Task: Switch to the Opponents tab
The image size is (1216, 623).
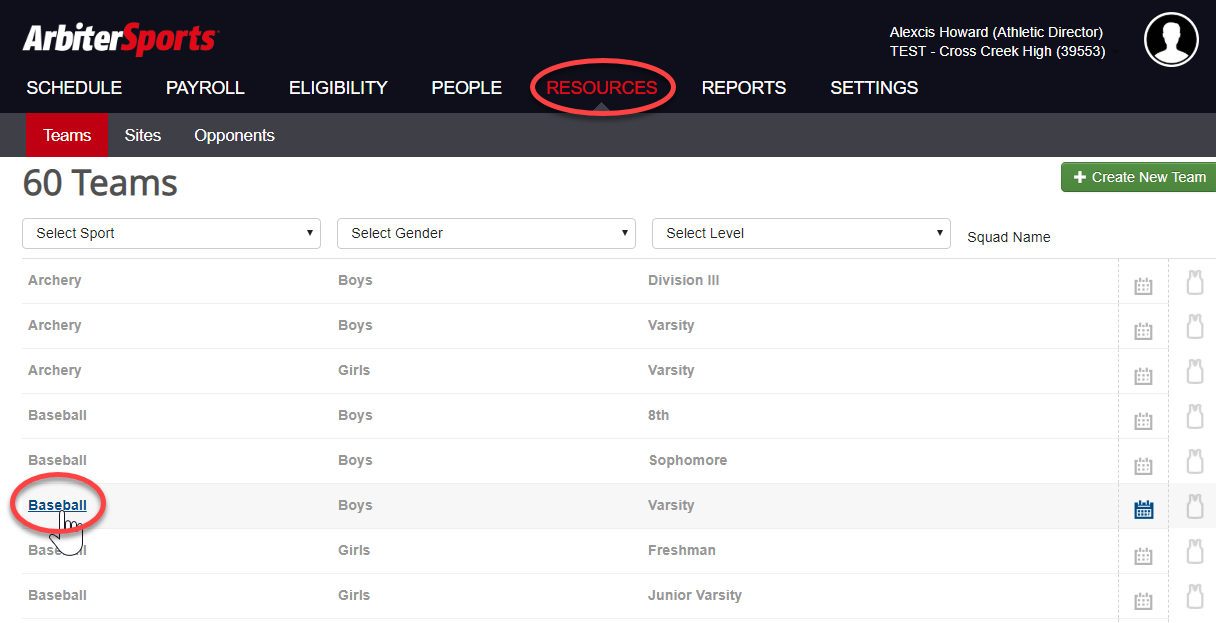Action: point(234,135)
